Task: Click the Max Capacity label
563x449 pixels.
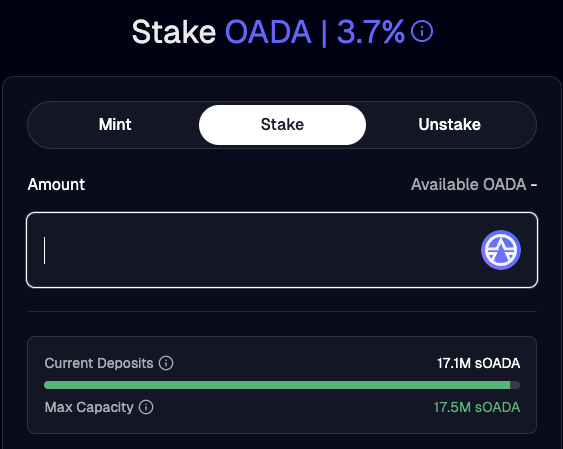Action: 89,407
